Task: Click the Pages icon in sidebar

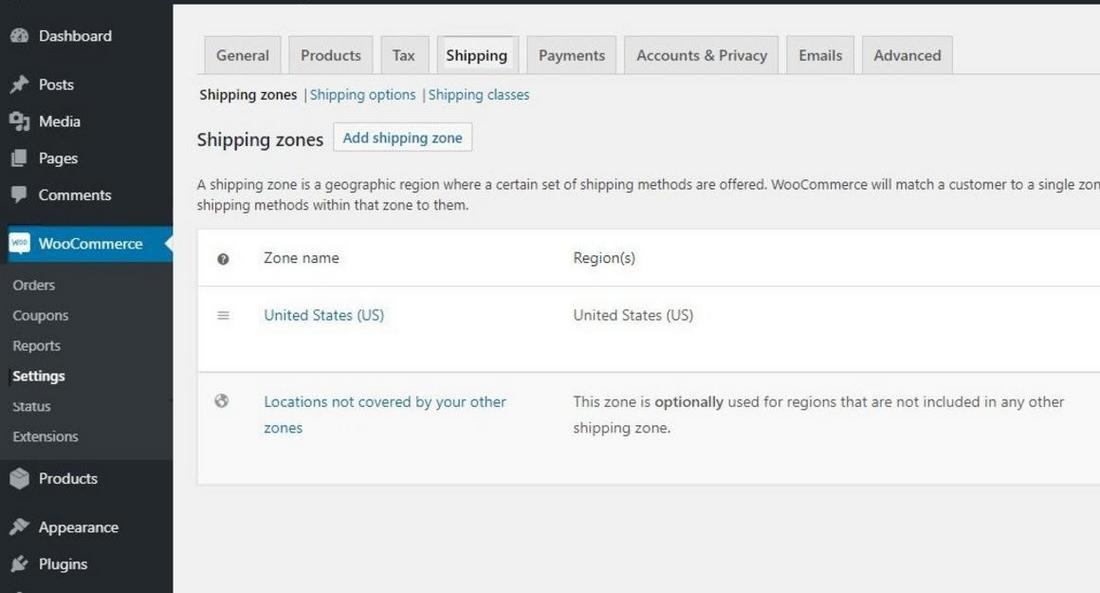Action: click(x=19, y=159)
